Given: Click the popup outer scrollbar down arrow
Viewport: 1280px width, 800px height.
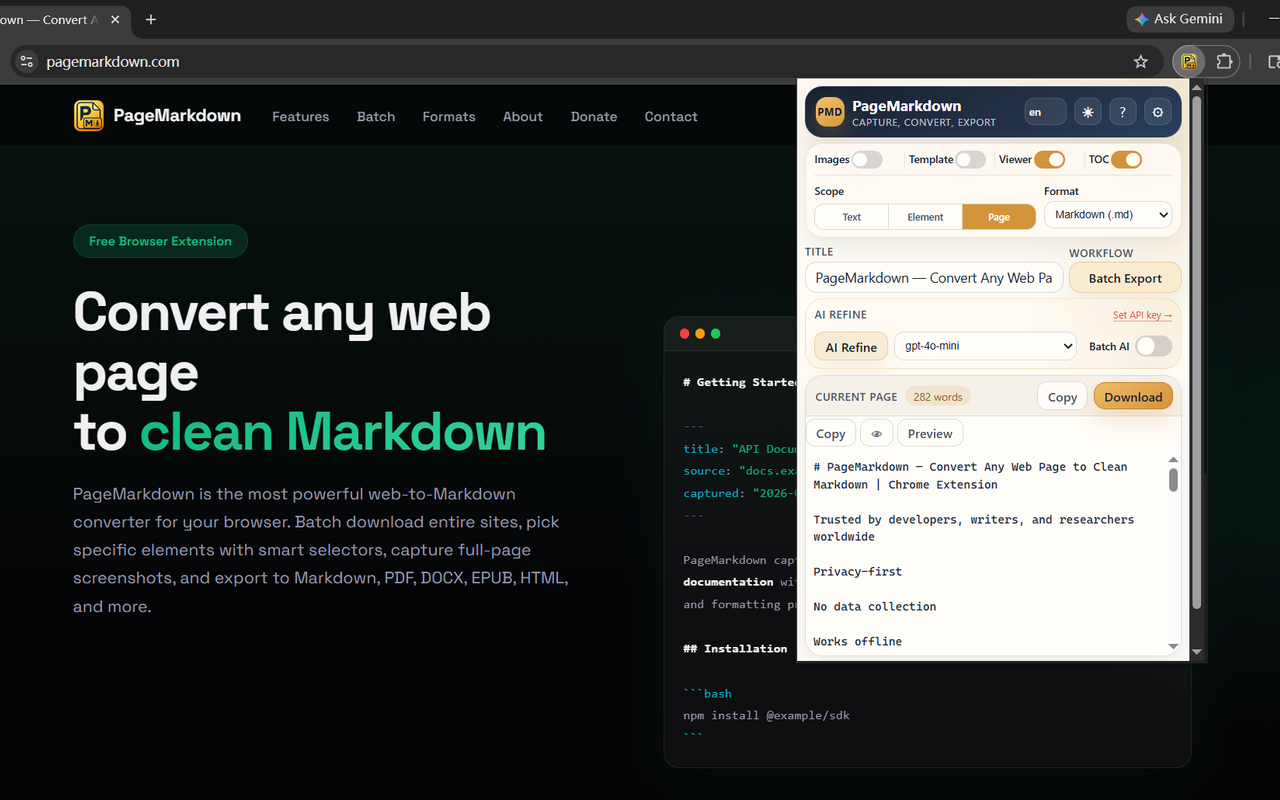Looking at the screenshot, I should [x=1197, y=653].
